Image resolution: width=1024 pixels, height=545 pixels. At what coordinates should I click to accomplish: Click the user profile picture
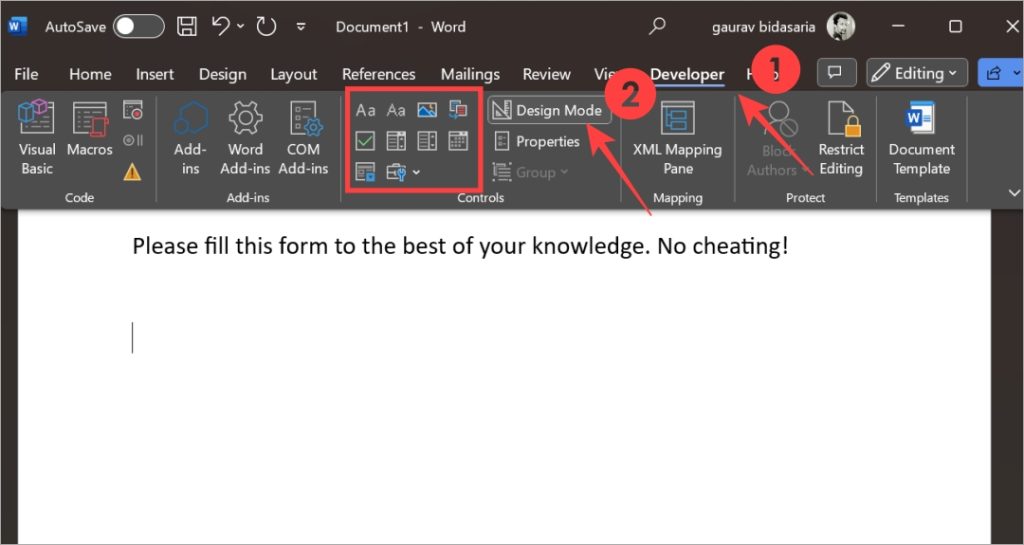[x=840, y=27]
